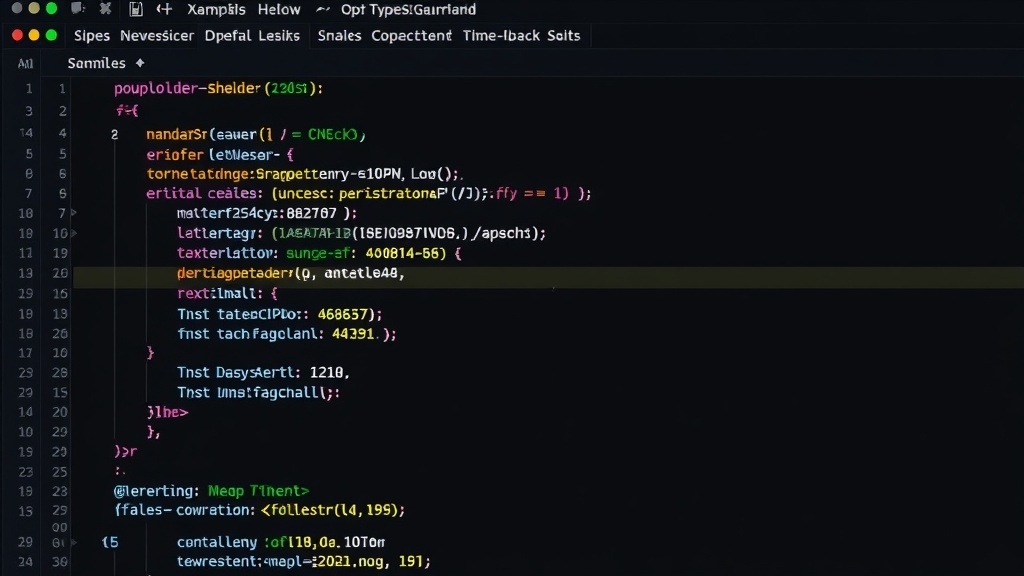Viewport: 1024px width, 576px height.
Task: Click the fales-cowration: code line
Action: [259, 510]
